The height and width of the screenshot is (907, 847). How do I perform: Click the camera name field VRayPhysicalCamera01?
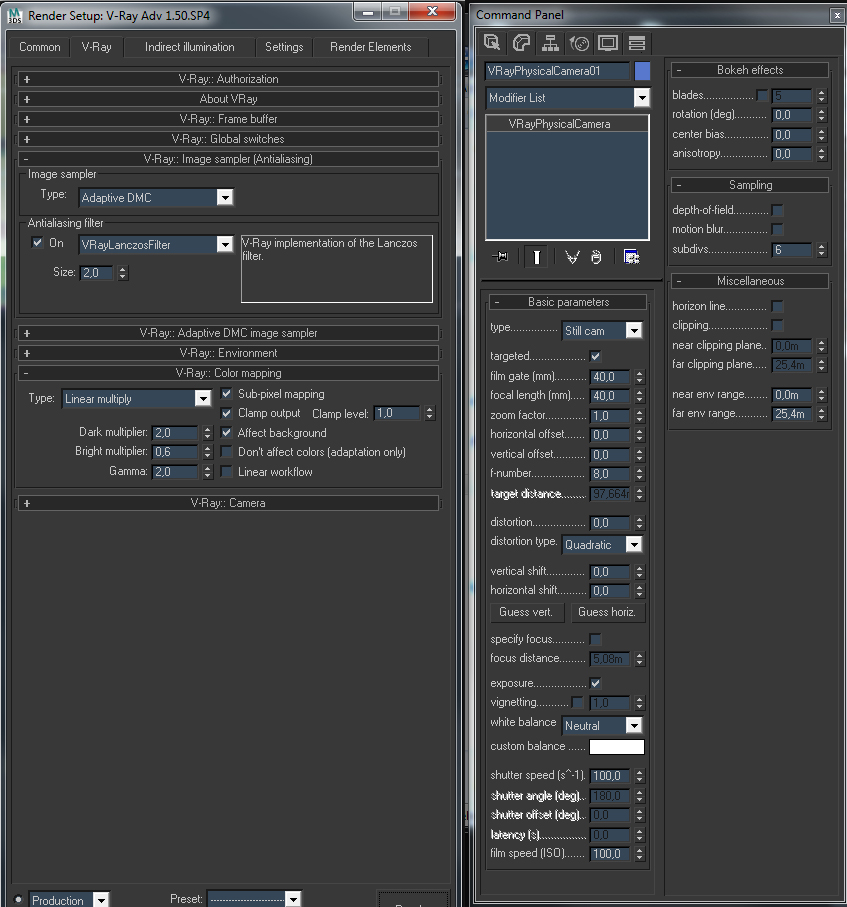[557, 71]
